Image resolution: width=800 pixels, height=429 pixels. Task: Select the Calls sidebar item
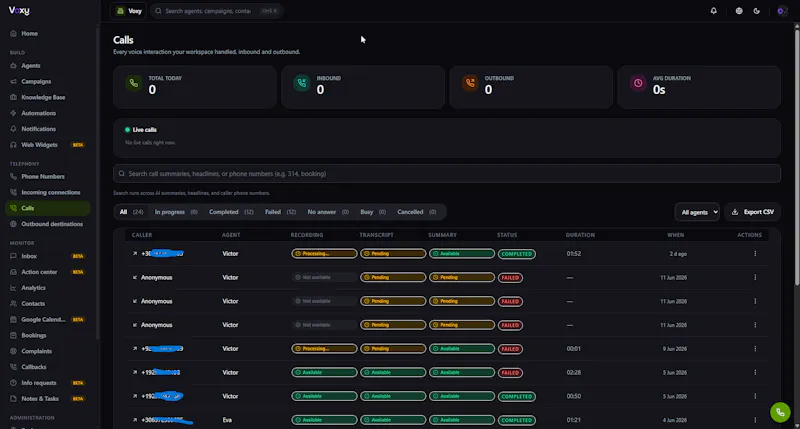(x=47, y=208)
